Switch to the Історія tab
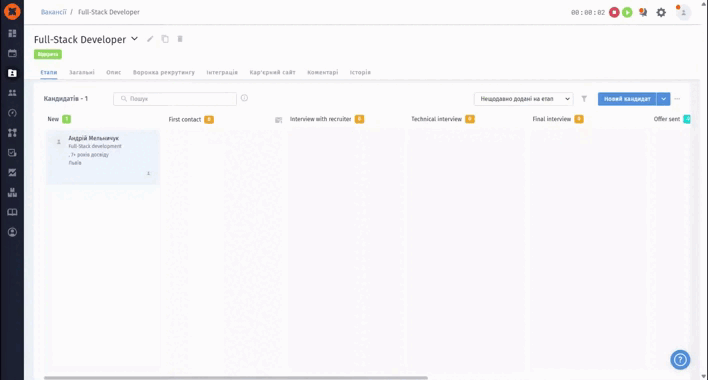Screen dimensions: 708x380 click(x=360, y=72)
